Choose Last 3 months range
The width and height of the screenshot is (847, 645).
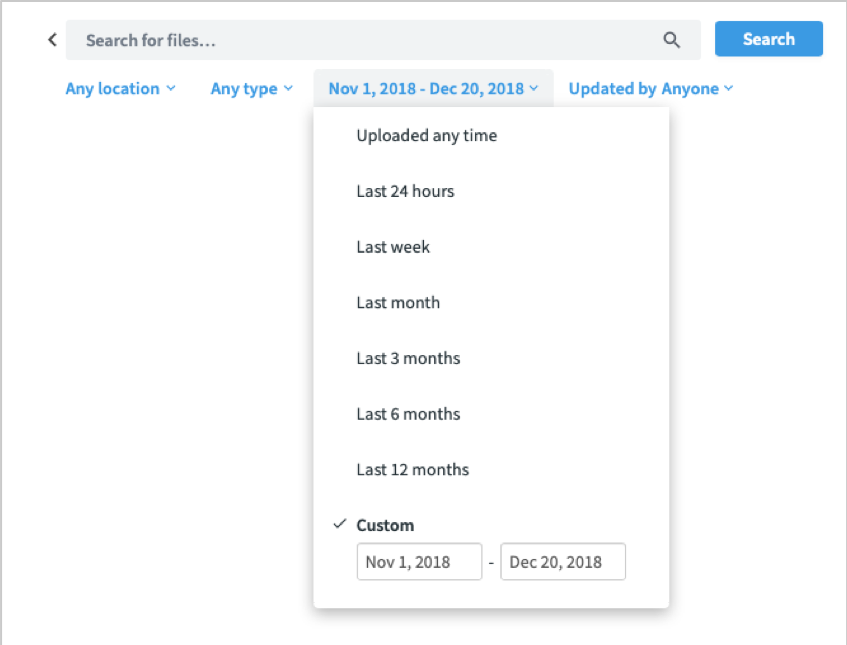click(408, 358)
